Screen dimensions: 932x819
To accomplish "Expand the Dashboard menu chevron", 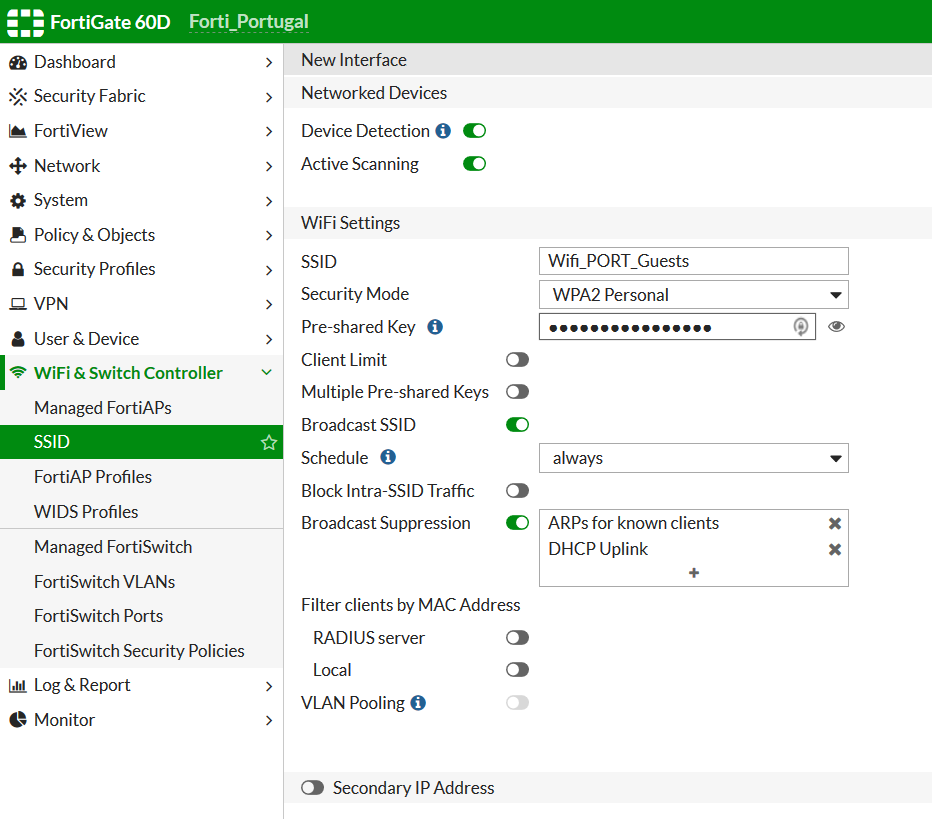I will (269, 62).
